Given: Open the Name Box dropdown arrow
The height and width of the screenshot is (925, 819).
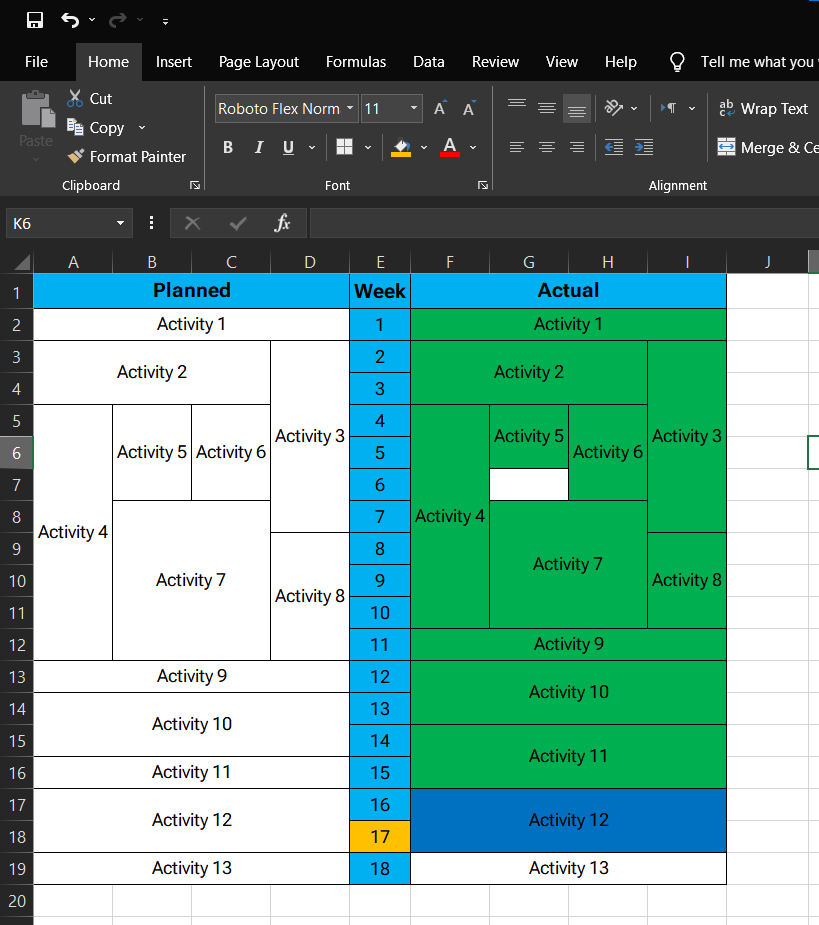Looking at the screenshot, I should [x=120, y=223].
